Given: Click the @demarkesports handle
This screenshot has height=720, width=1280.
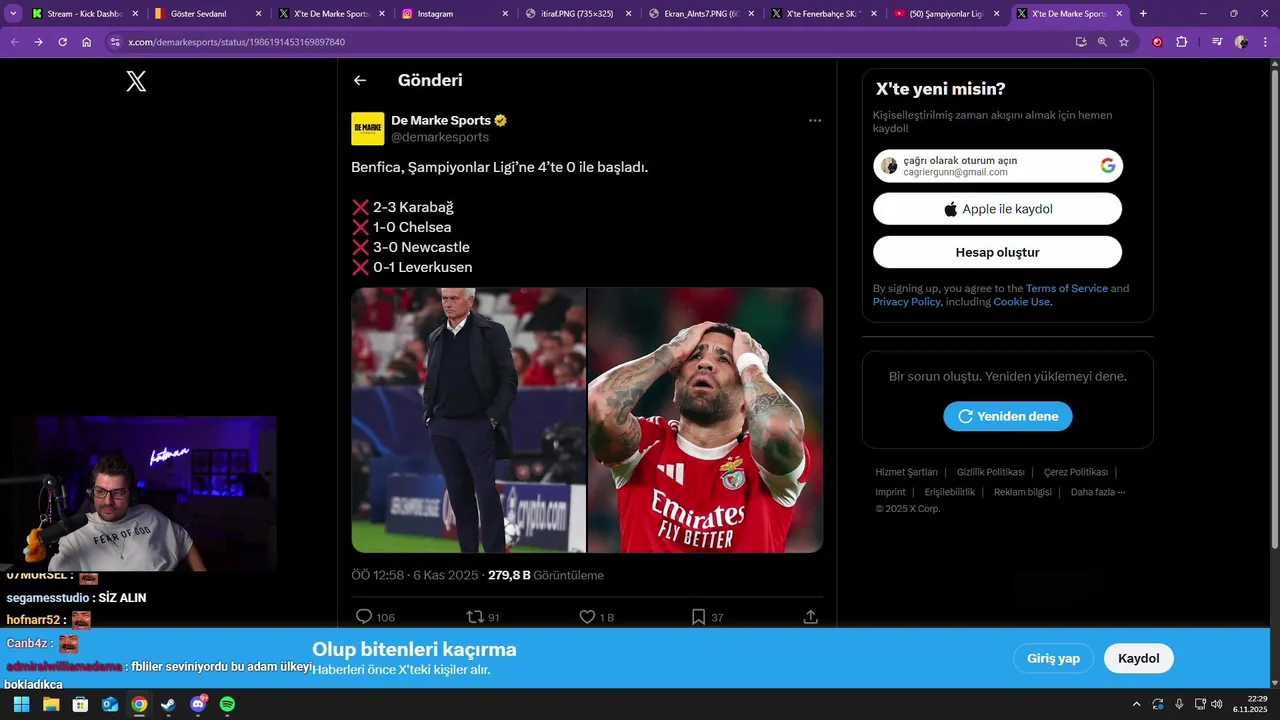Looking at the screenshot, I should point(440,137).
